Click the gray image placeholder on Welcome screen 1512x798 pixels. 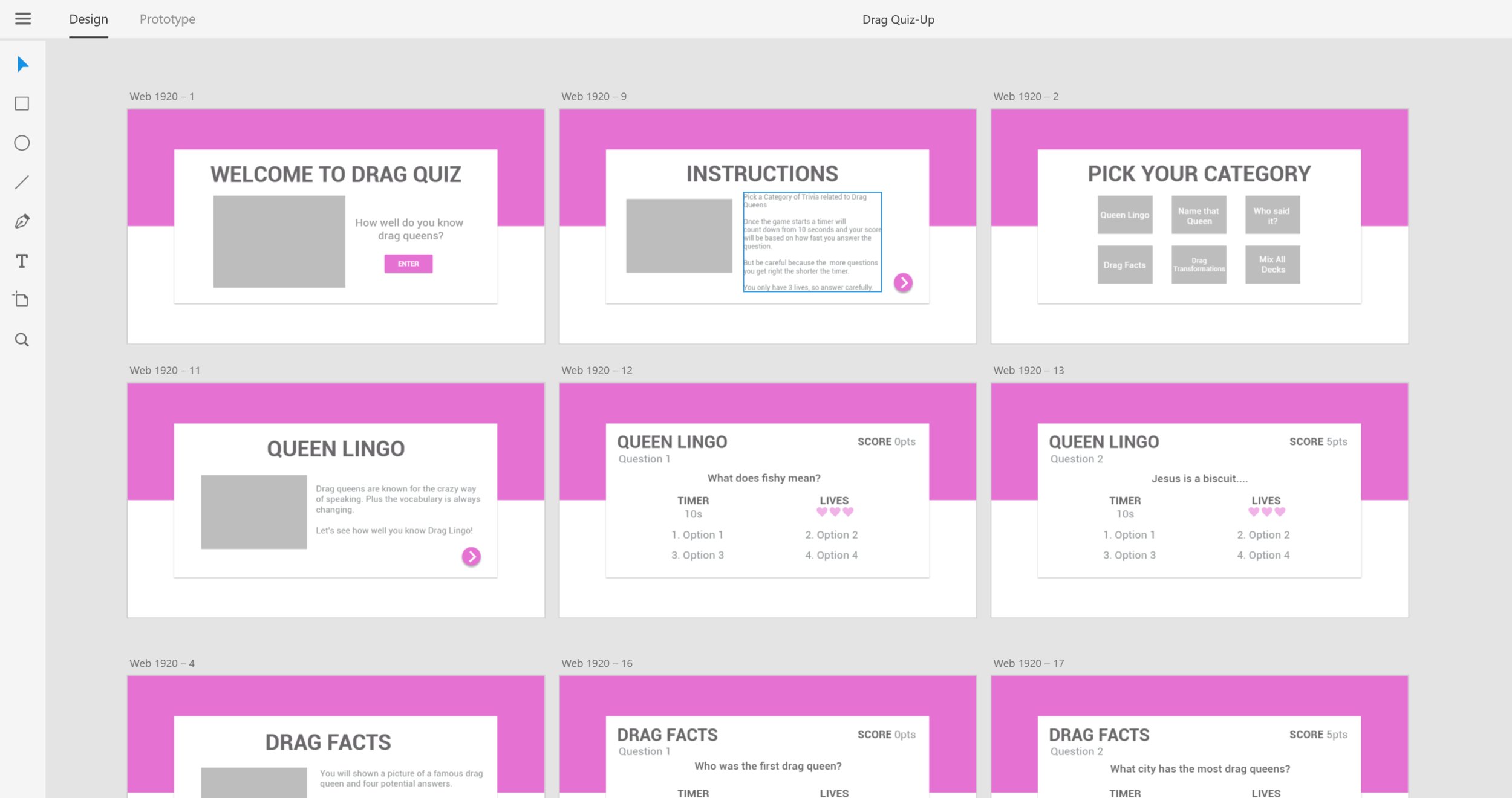[x=279, y=241]
